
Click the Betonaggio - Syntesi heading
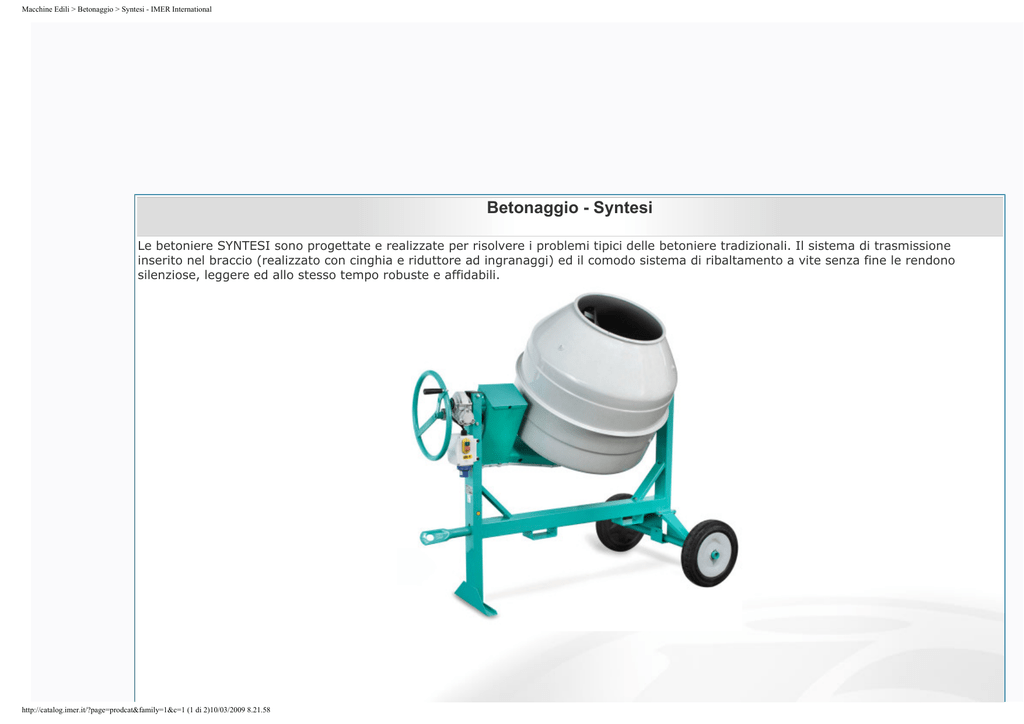(569, 208)
